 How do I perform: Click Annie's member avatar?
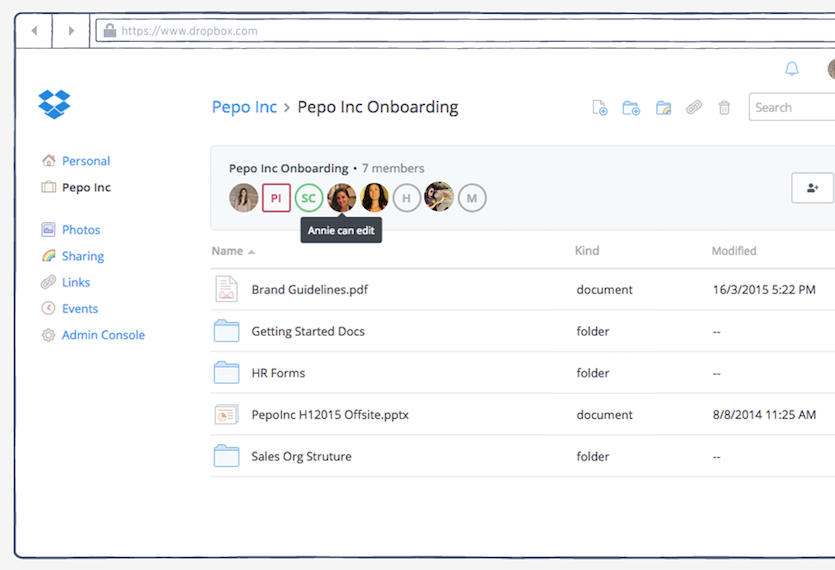point(341,198)
